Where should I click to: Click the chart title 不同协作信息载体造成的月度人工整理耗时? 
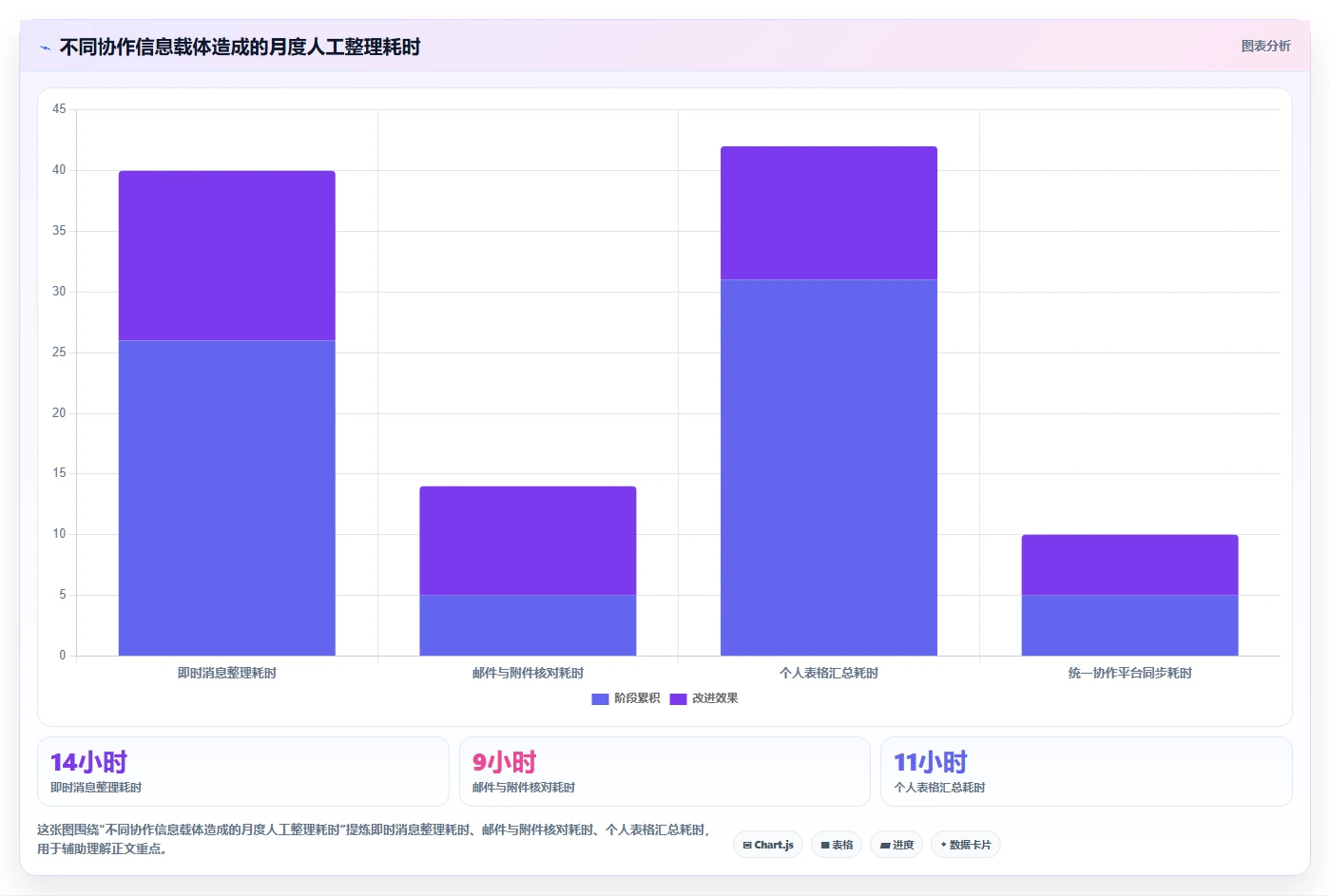240,48
